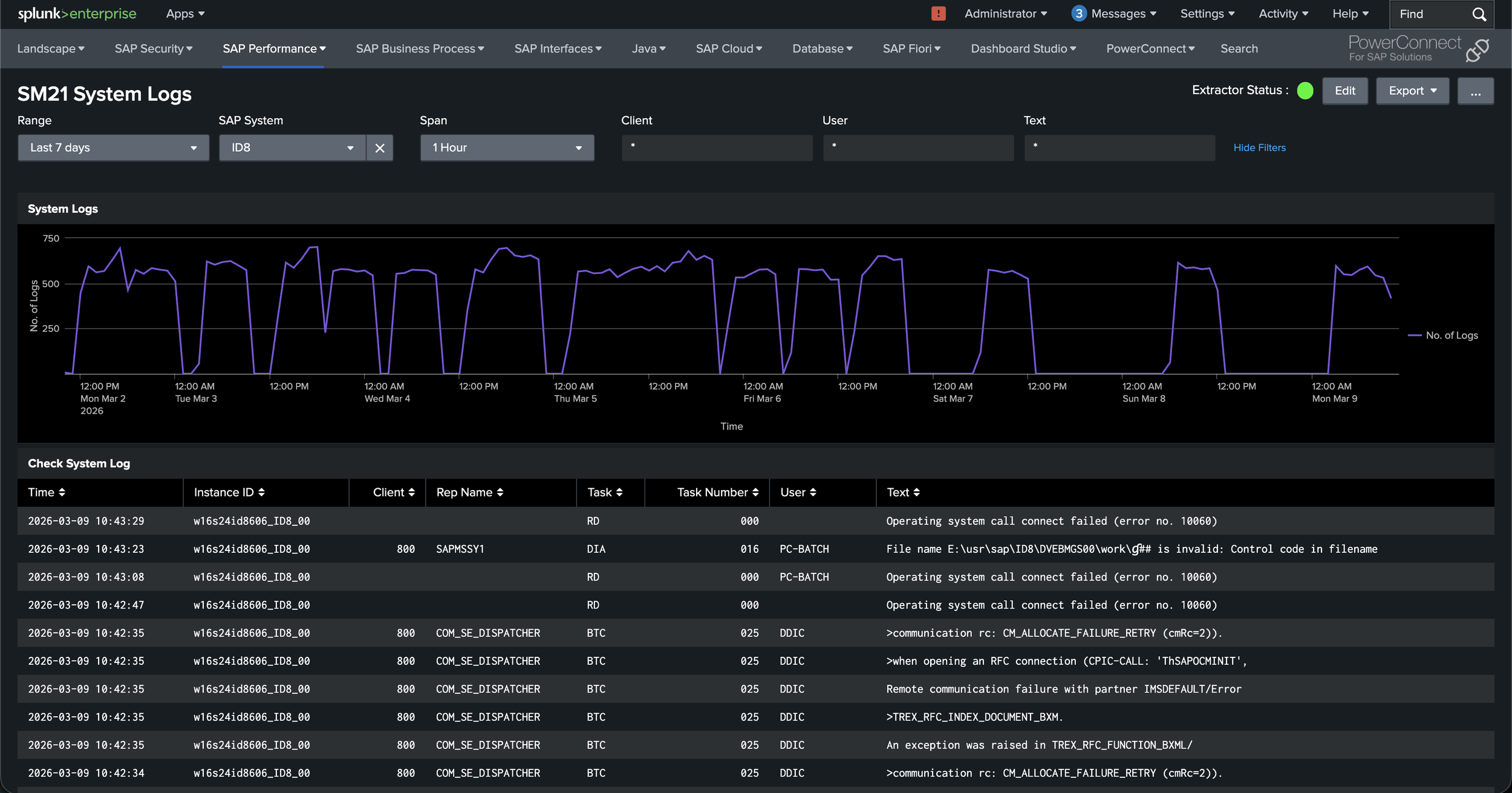This screenshot has width=1512, height=793.
Task: Click the Find search magnifier icon
Action: tap(1479, 14)
